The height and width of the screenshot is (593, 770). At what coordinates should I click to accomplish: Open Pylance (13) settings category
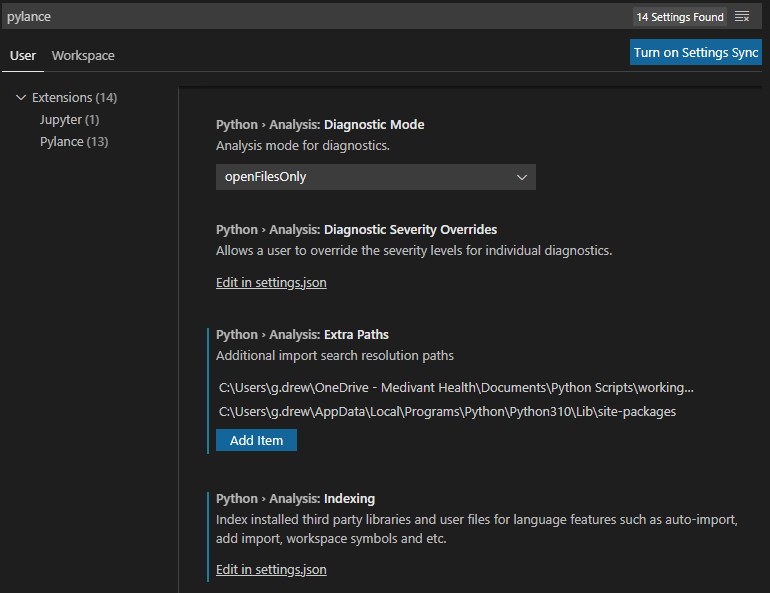(74, 141)
